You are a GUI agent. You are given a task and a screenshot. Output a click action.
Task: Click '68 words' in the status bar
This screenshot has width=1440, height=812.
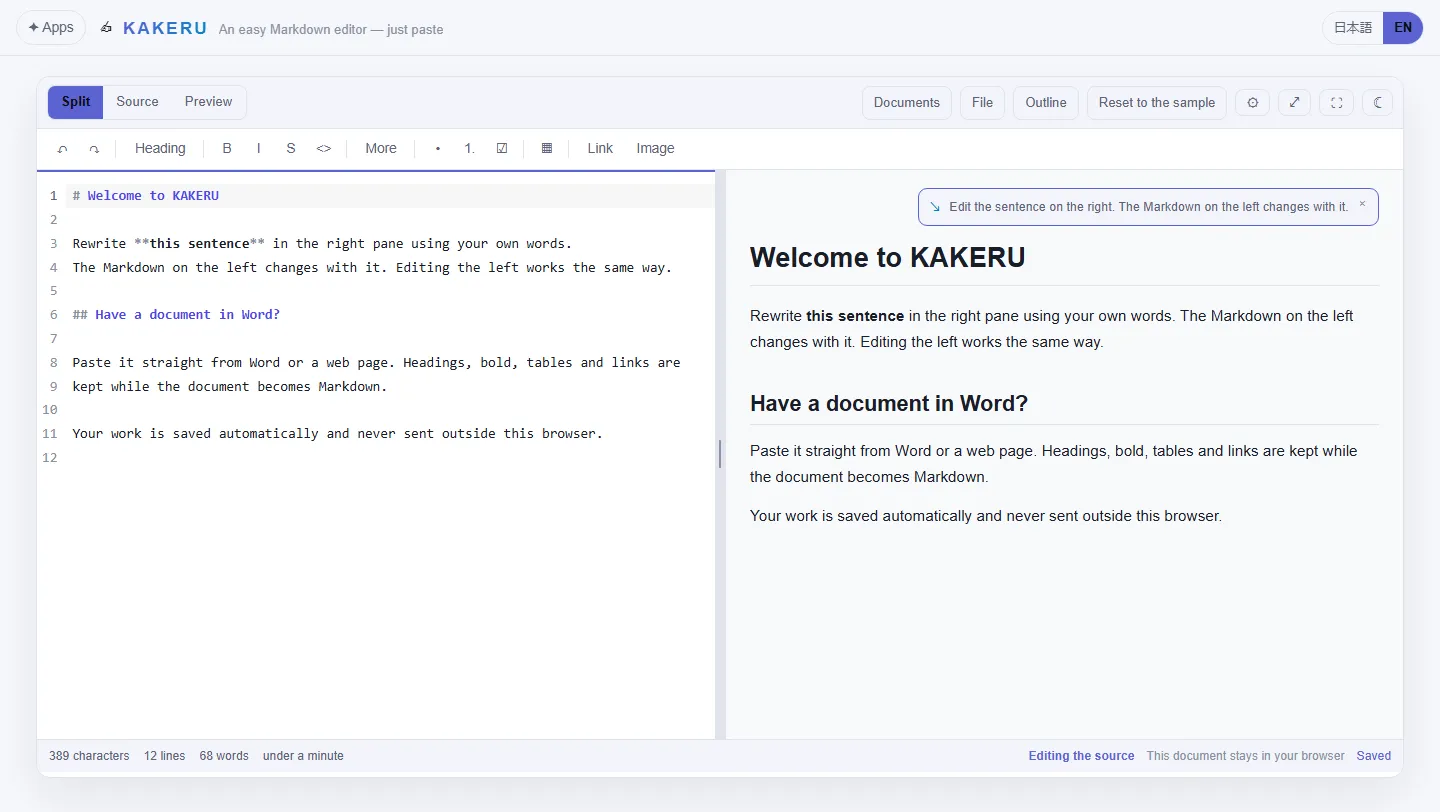coord(224,756)
